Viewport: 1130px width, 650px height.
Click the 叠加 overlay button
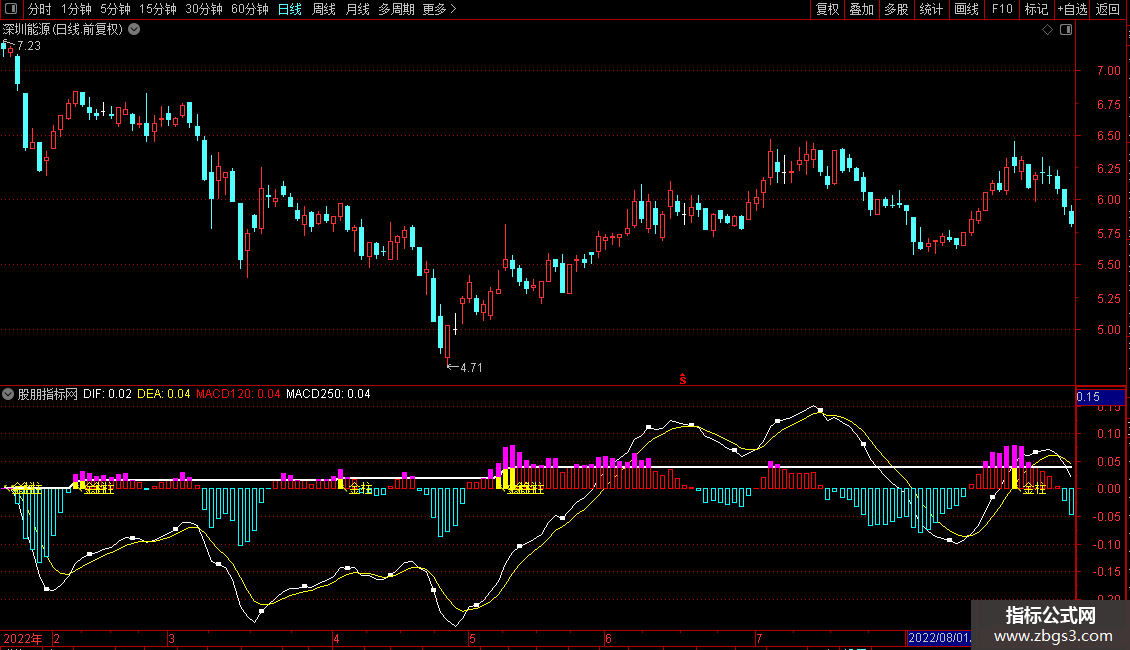pos(862,9)
